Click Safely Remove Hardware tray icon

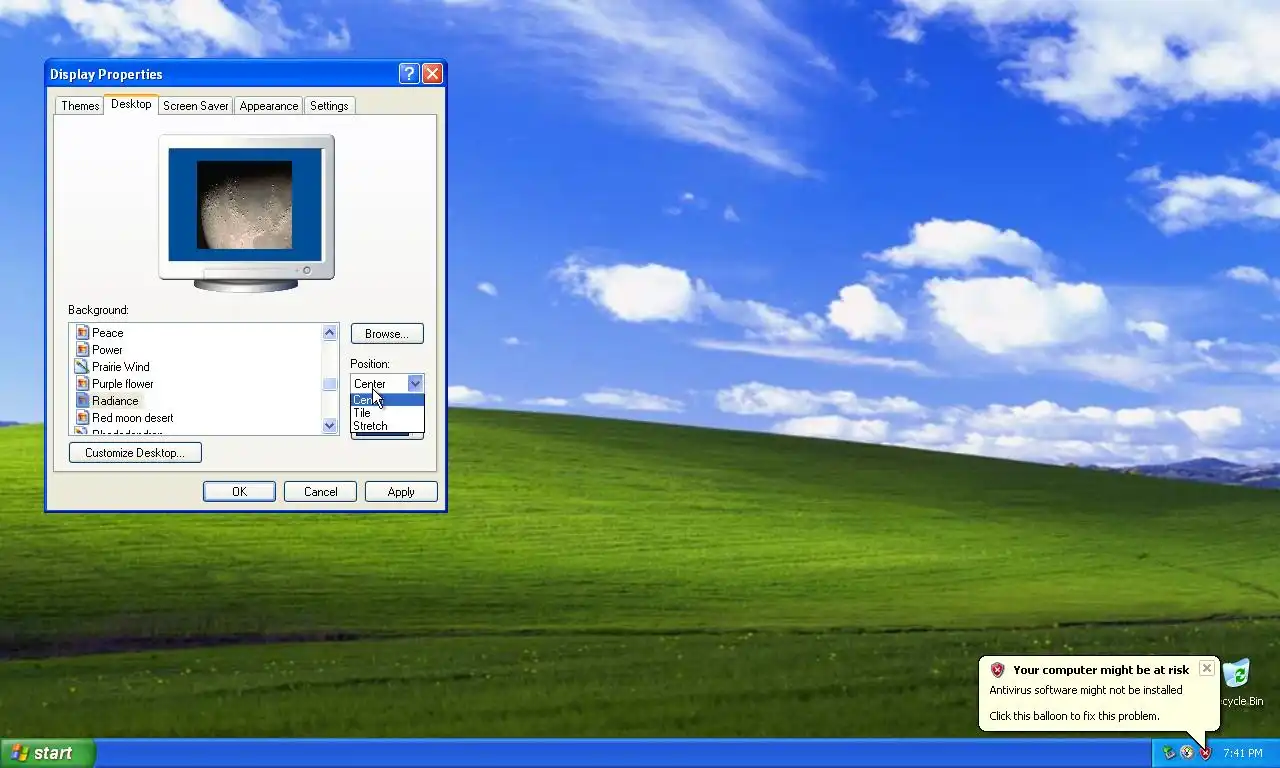coord(1168,753)
